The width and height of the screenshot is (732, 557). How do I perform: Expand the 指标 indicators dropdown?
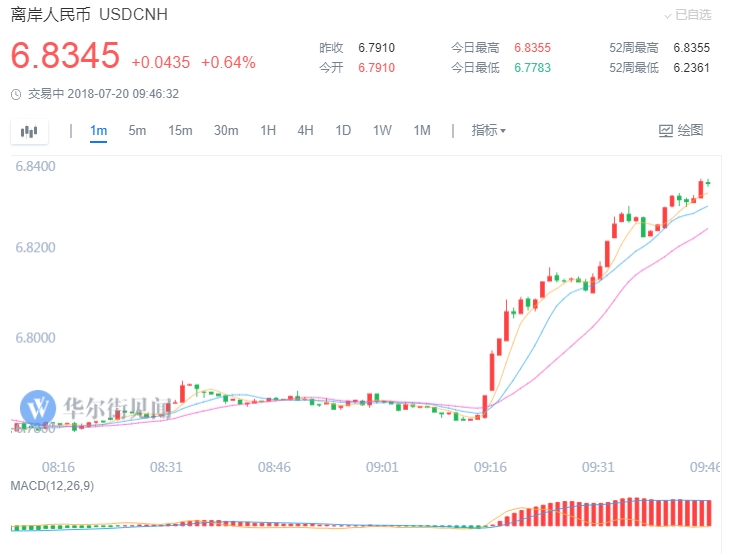[488, 130]
